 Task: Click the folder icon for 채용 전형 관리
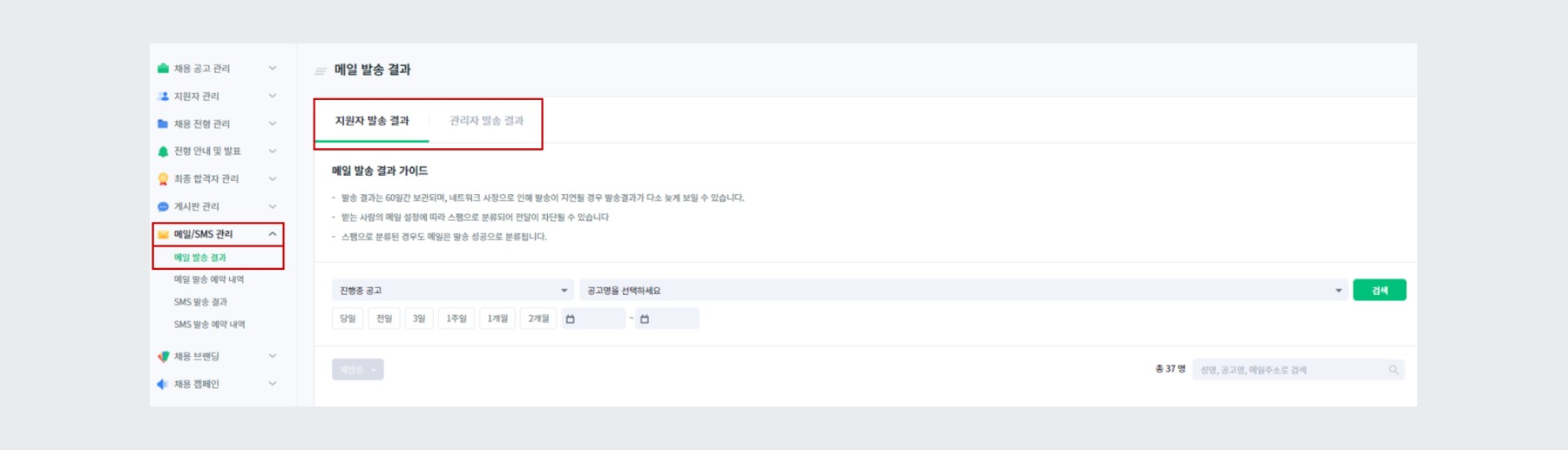click(x=163, y=124)
